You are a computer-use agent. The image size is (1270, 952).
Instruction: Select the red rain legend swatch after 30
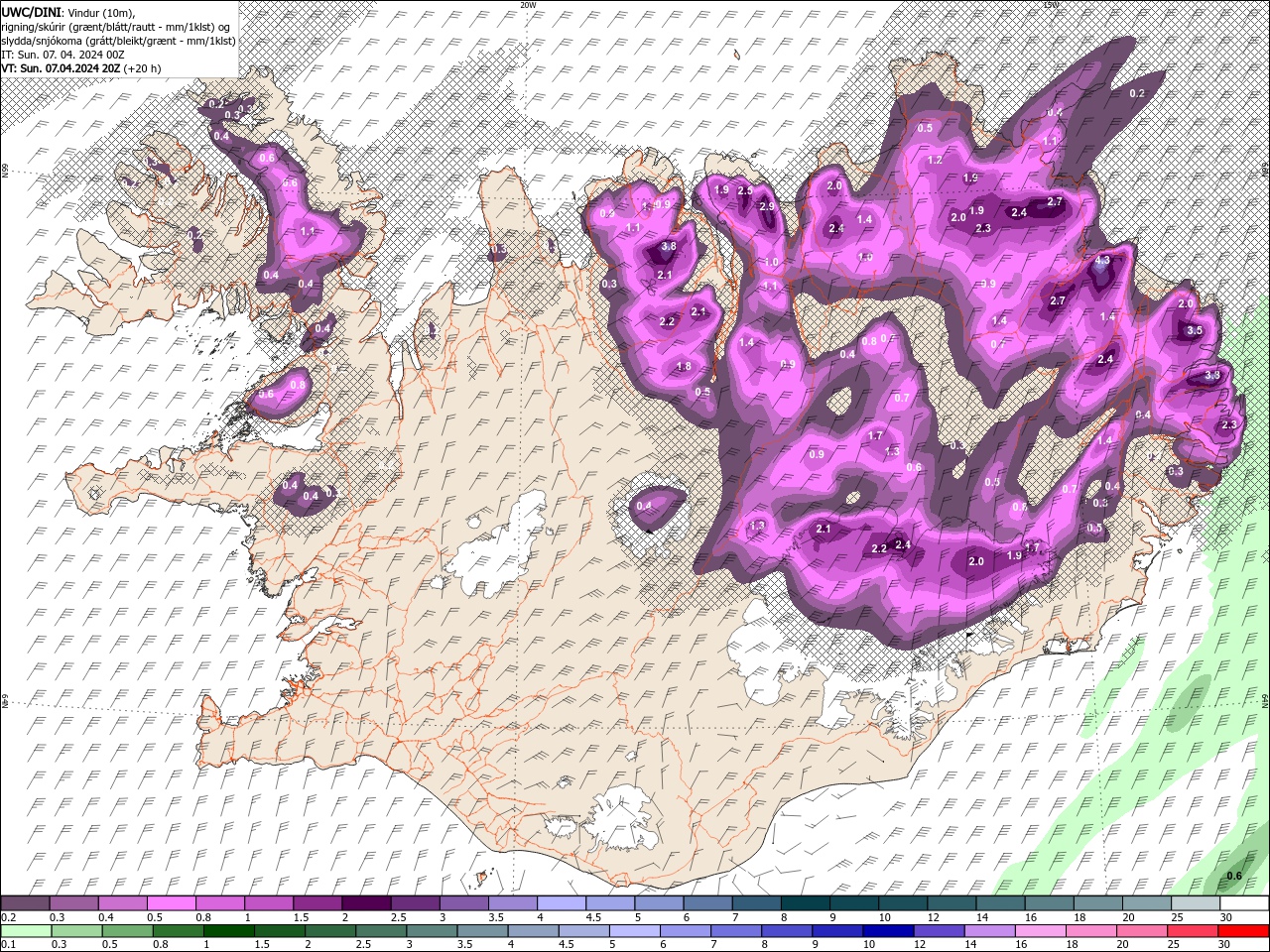pos(1243,931)
